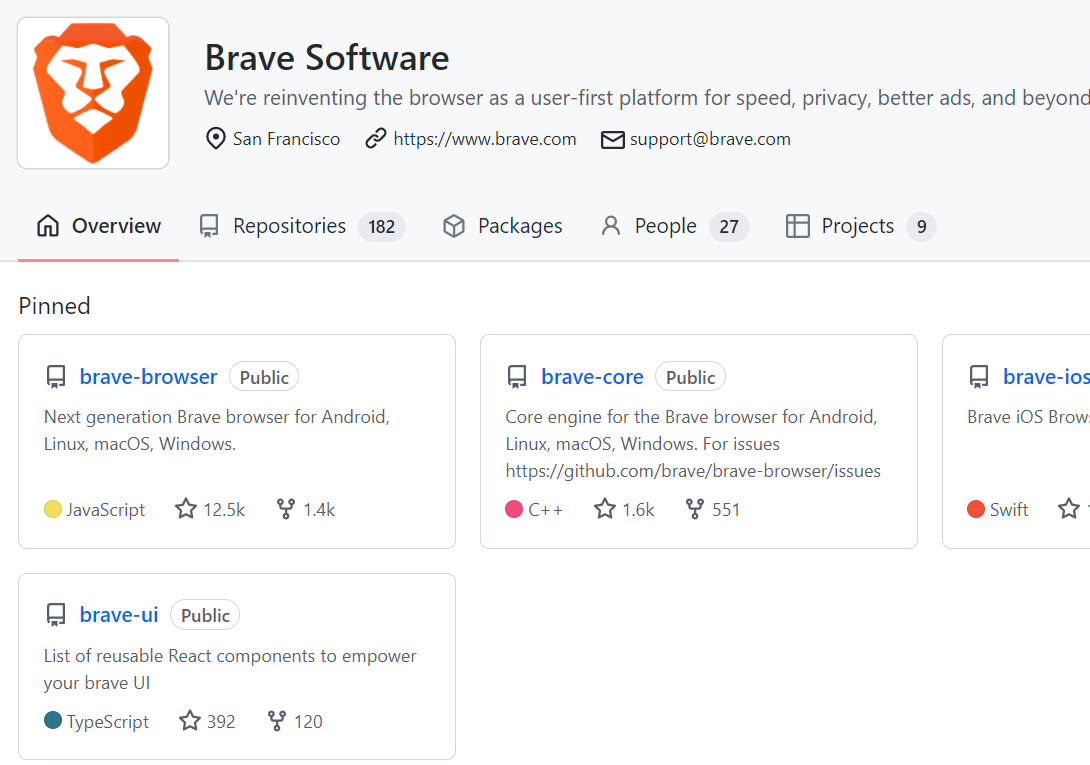Click the Packages cube icon
This screenshot has height=765, width=1090.
point(454,226)
